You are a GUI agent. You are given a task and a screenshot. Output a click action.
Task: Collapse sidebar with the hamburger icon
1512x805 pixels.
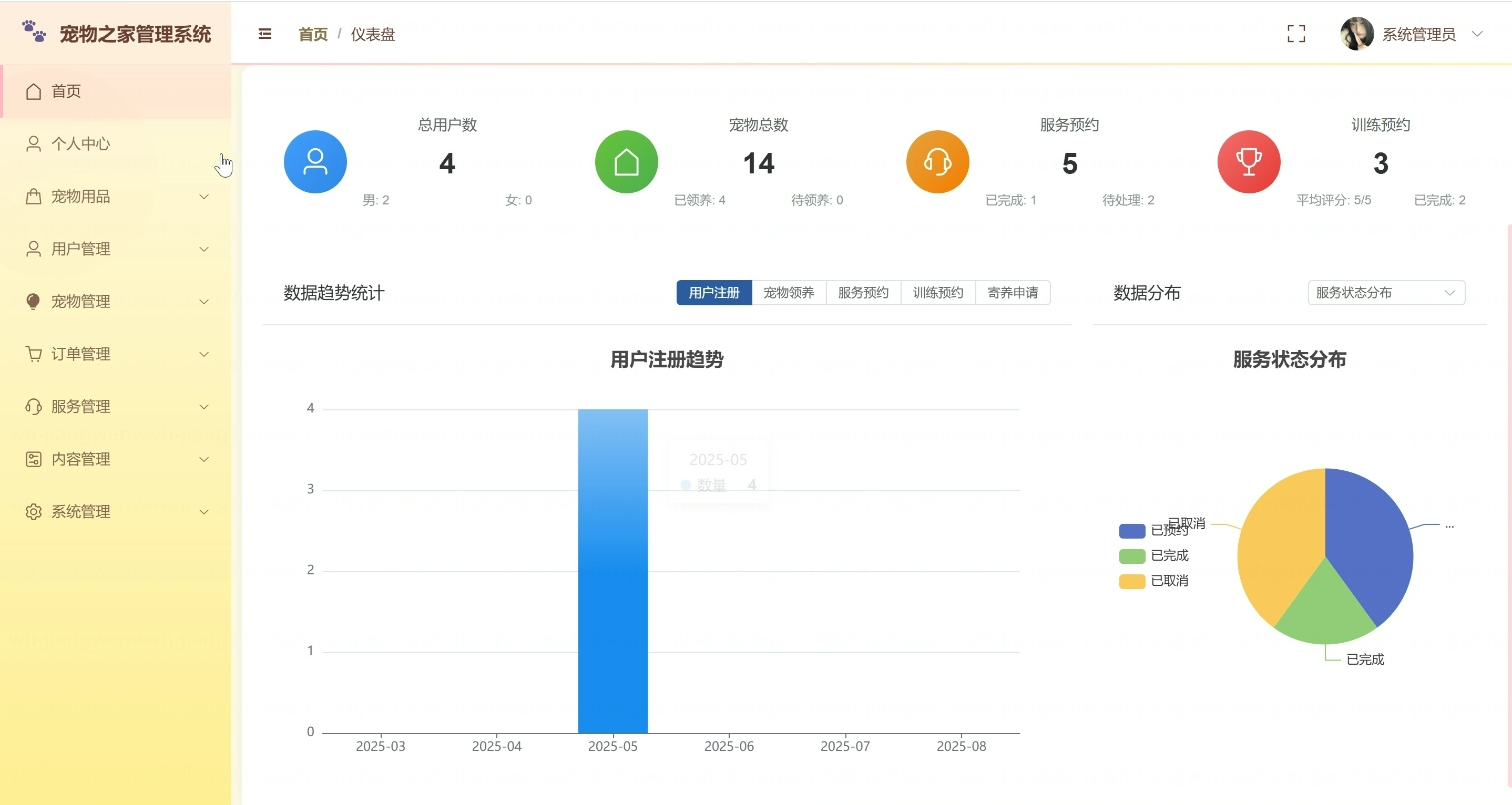265,34
